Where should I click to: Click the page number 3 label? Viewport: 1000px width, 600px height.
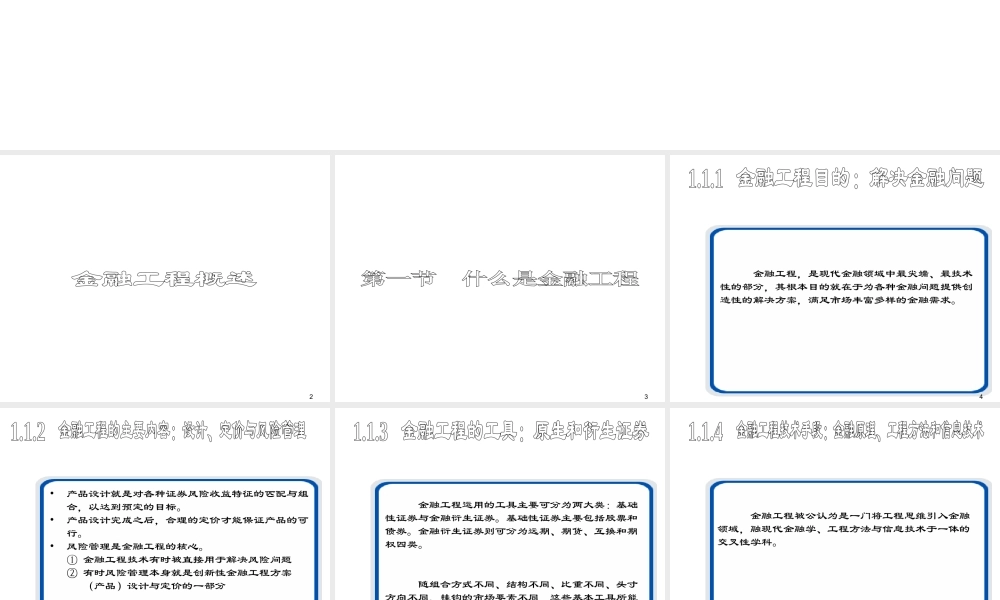pyautogui.click(x=646, y=396)
